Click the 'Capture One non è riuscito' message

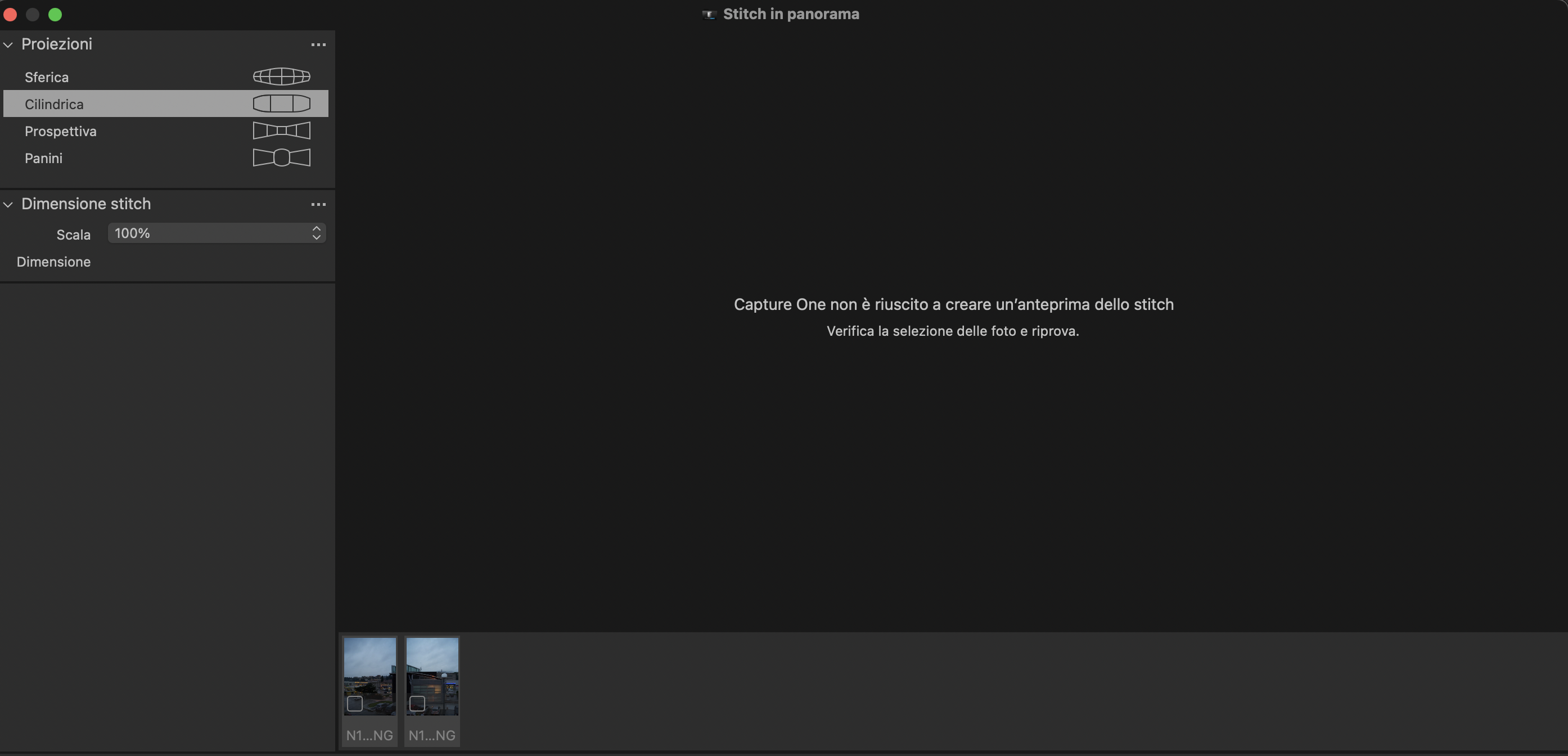coord(953,304)
